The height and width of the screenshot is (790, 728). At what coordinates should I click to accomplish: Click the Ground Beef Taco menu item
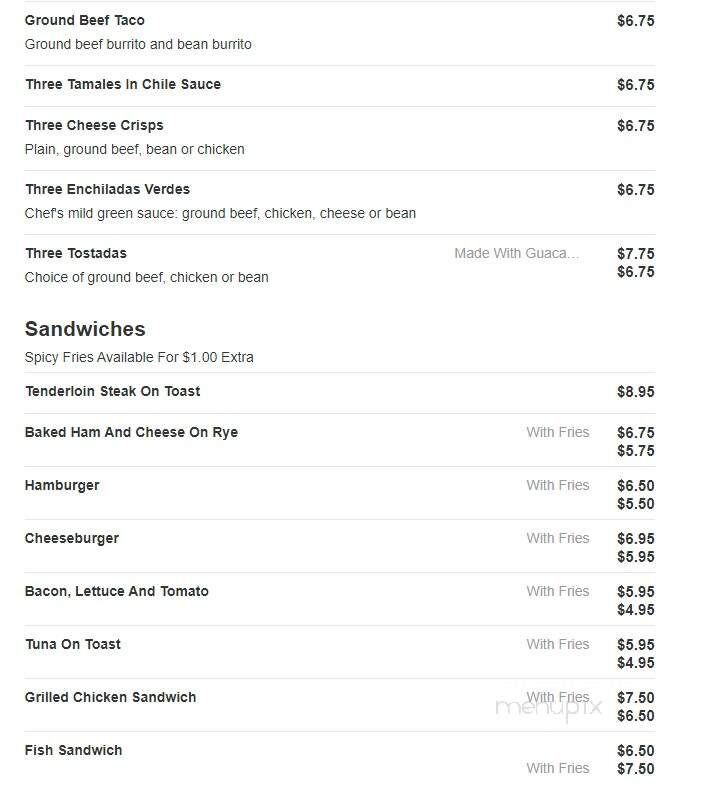pyautogui.click(x=85, y=21)
